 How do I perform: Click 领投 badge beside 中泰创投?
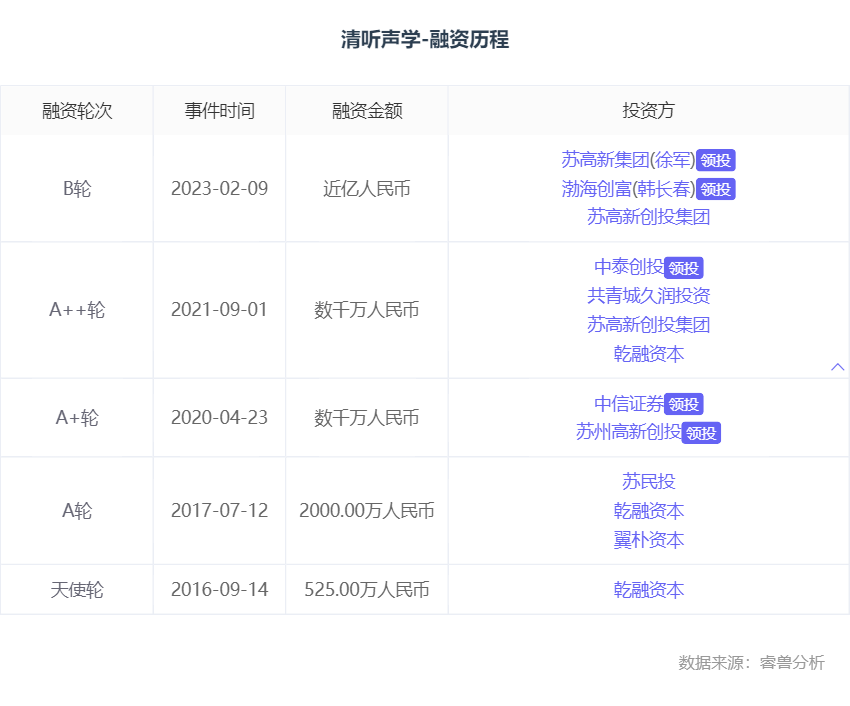684,268
